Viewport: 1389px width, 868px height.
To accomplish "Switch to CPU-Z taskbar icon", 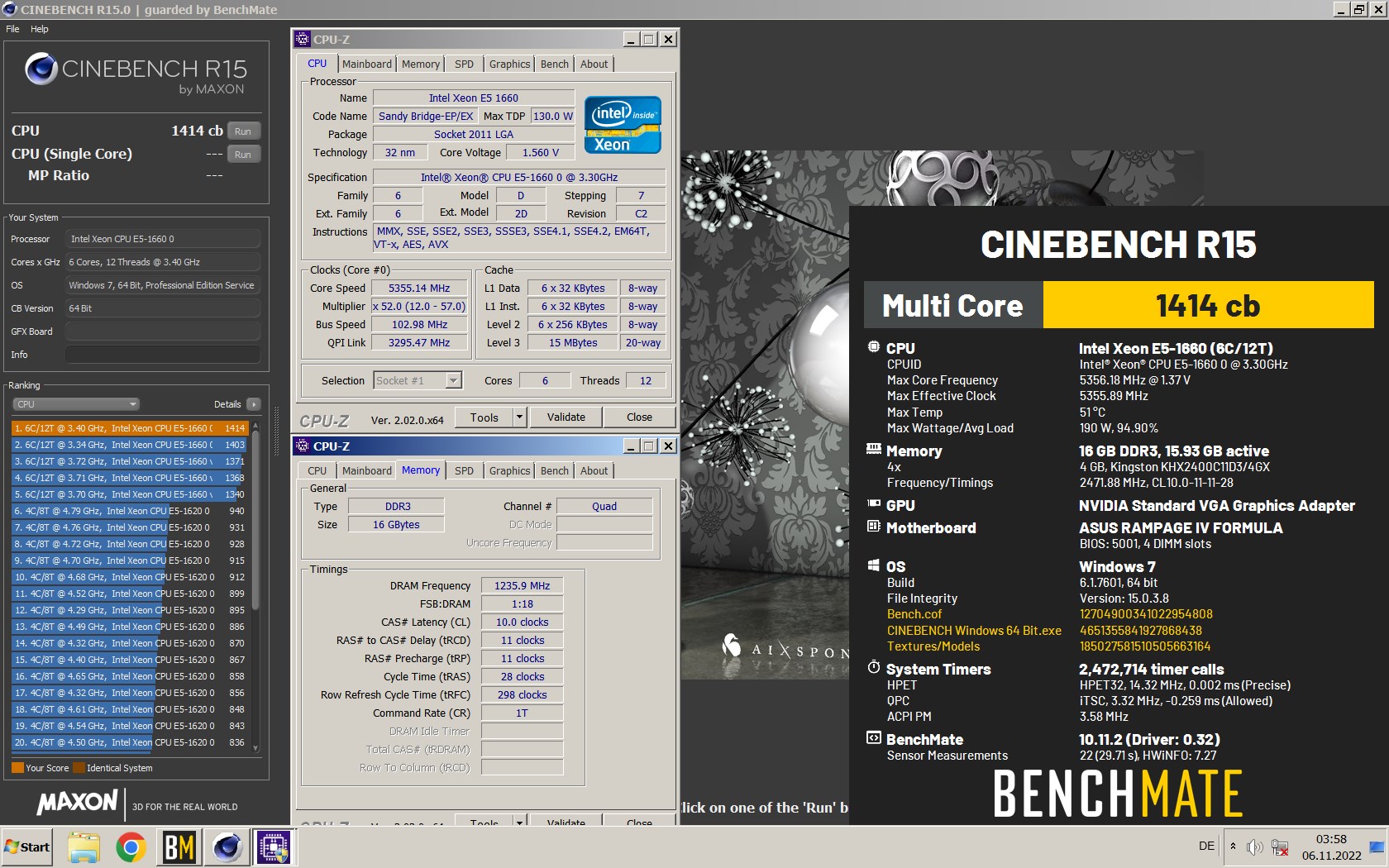I will pos(273,847).
